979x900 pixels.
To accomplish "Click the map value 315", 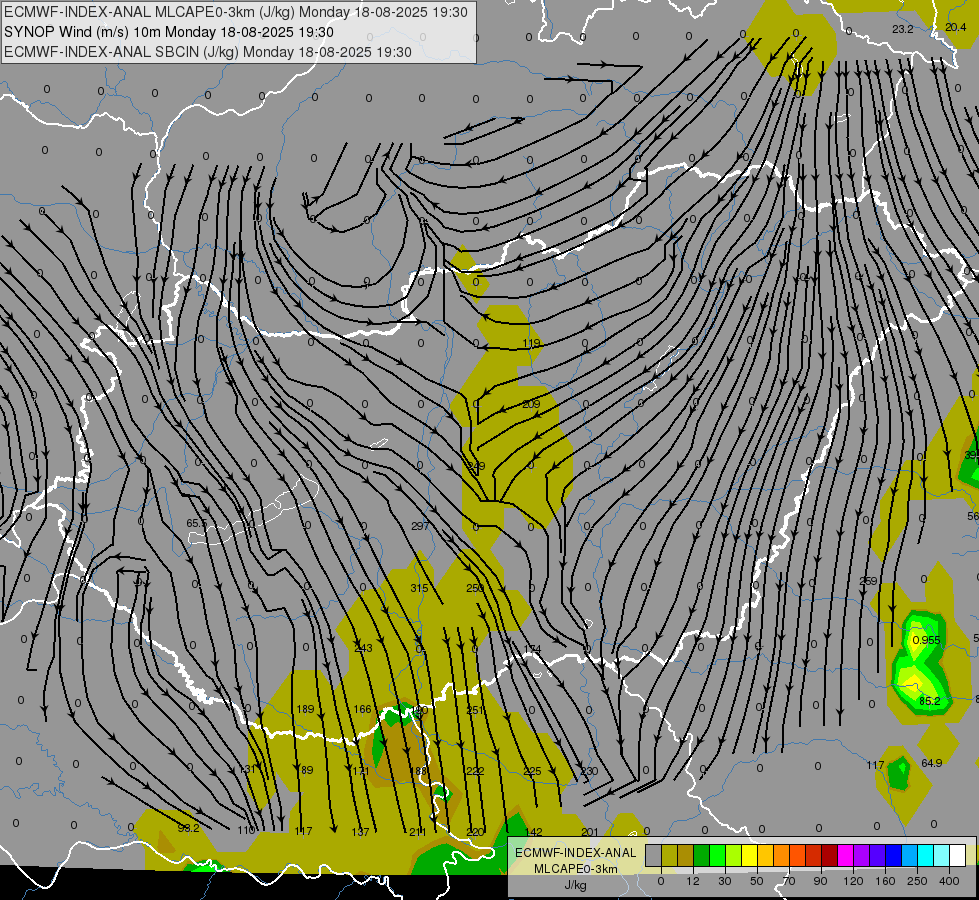I will click(420, 588).
